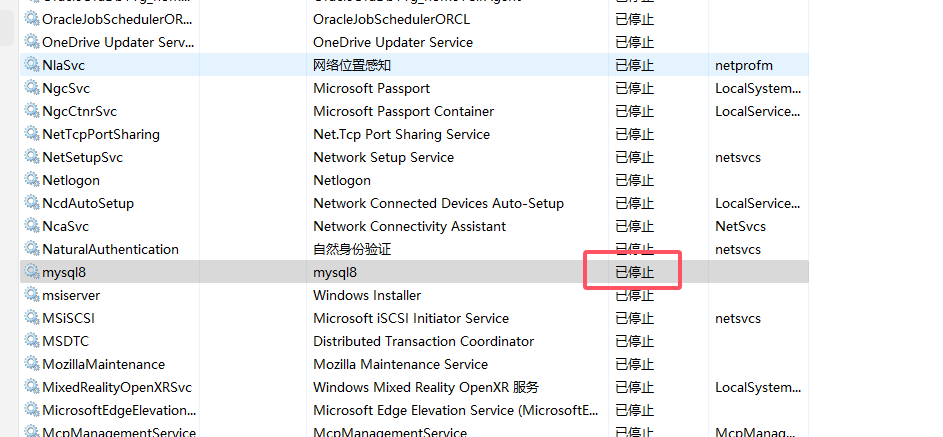Click the gear icon beside MSDTC
The width and height of the screenshot is (943, 437).
tap(31, 341)
